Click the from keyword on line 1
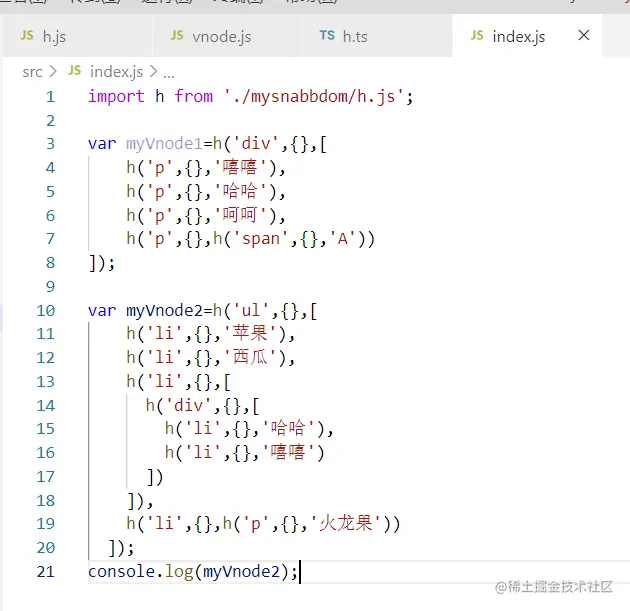 click(193, 97)
